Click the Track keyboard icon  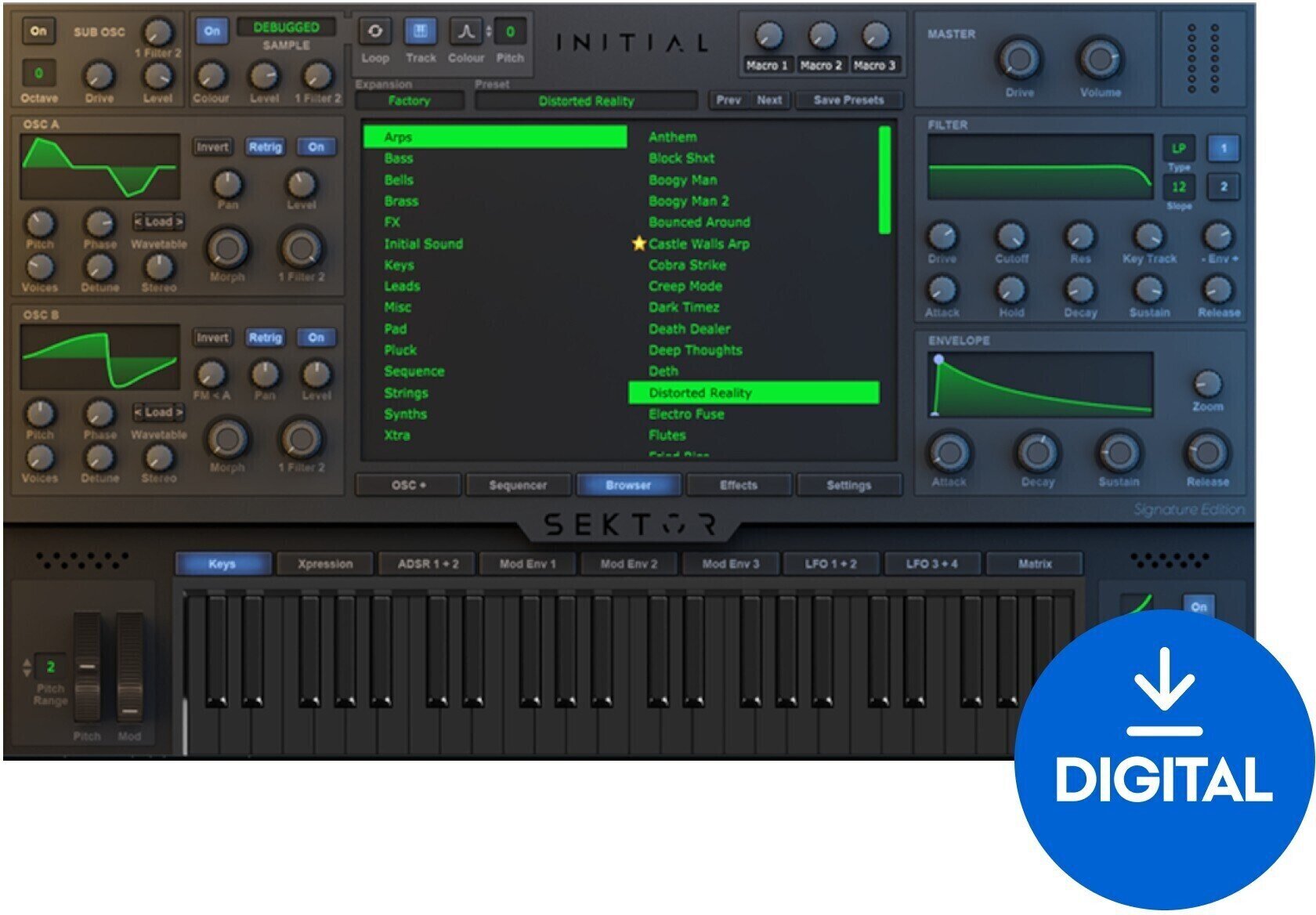click(x=421, y=30)
